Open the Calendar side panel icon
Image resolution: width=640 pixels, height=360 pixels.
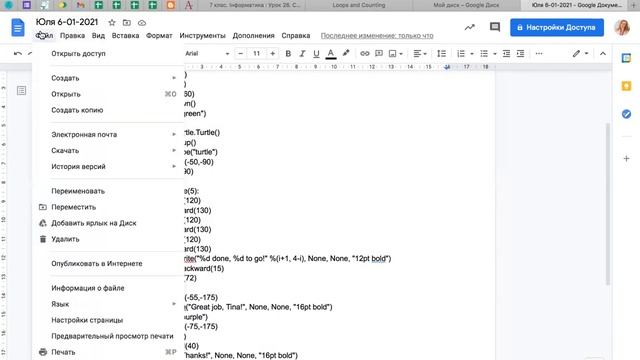coord(626,58)
